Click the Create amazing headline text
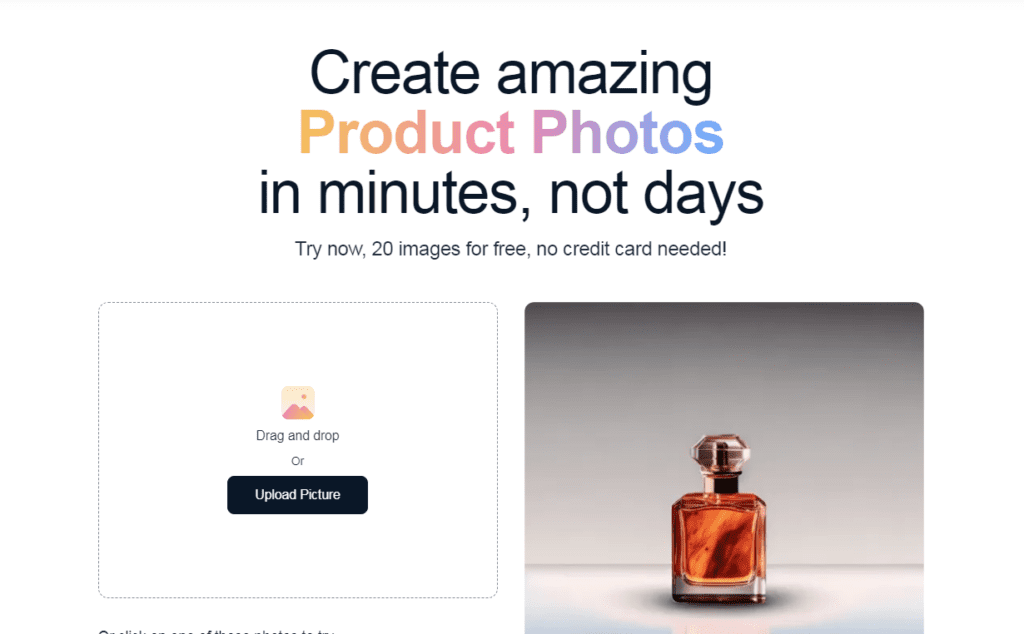 click(x=511, y=74)
